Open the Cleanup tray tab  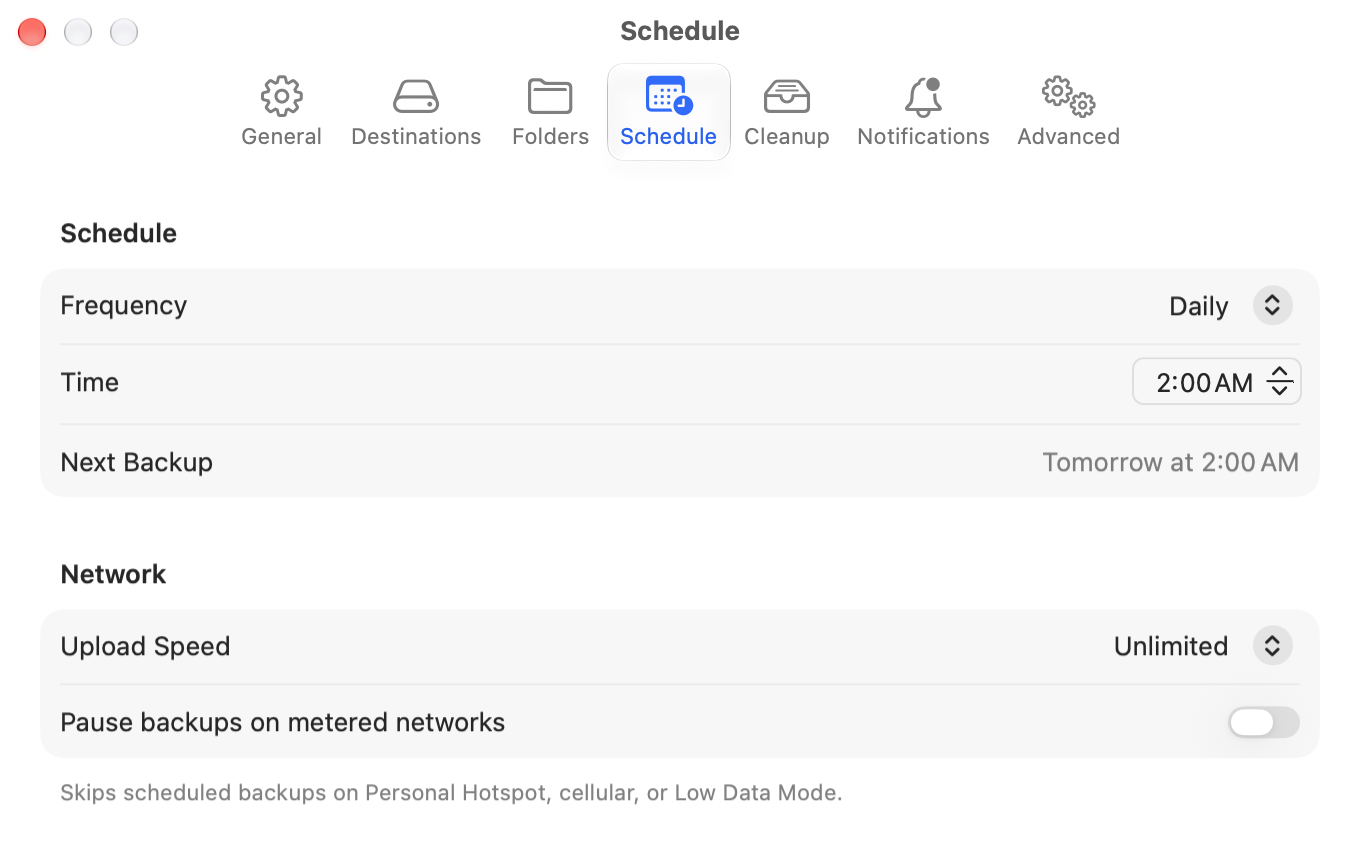[786, 112]
